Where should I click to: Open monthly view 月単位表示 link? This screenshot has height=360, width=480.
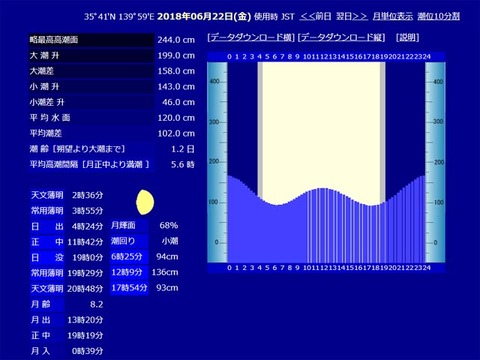coord(392,16)
